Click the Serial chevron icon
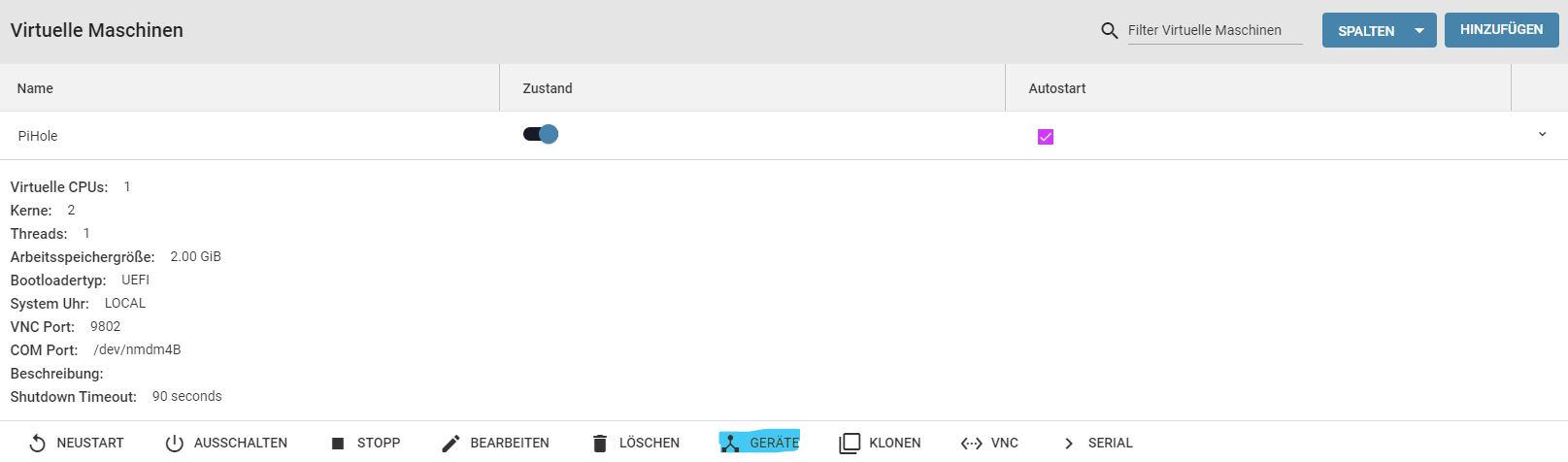The height and width of the screenshot is (462, 1568). click(1069, 444)
